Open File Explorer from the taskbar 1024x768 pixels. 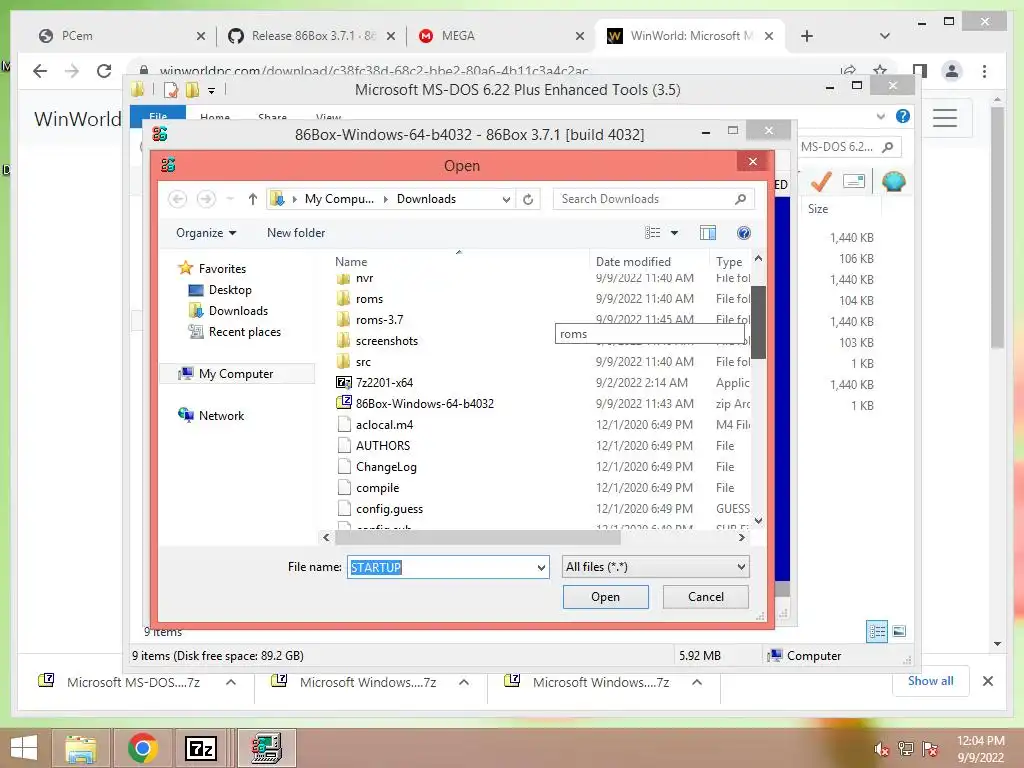81,748
